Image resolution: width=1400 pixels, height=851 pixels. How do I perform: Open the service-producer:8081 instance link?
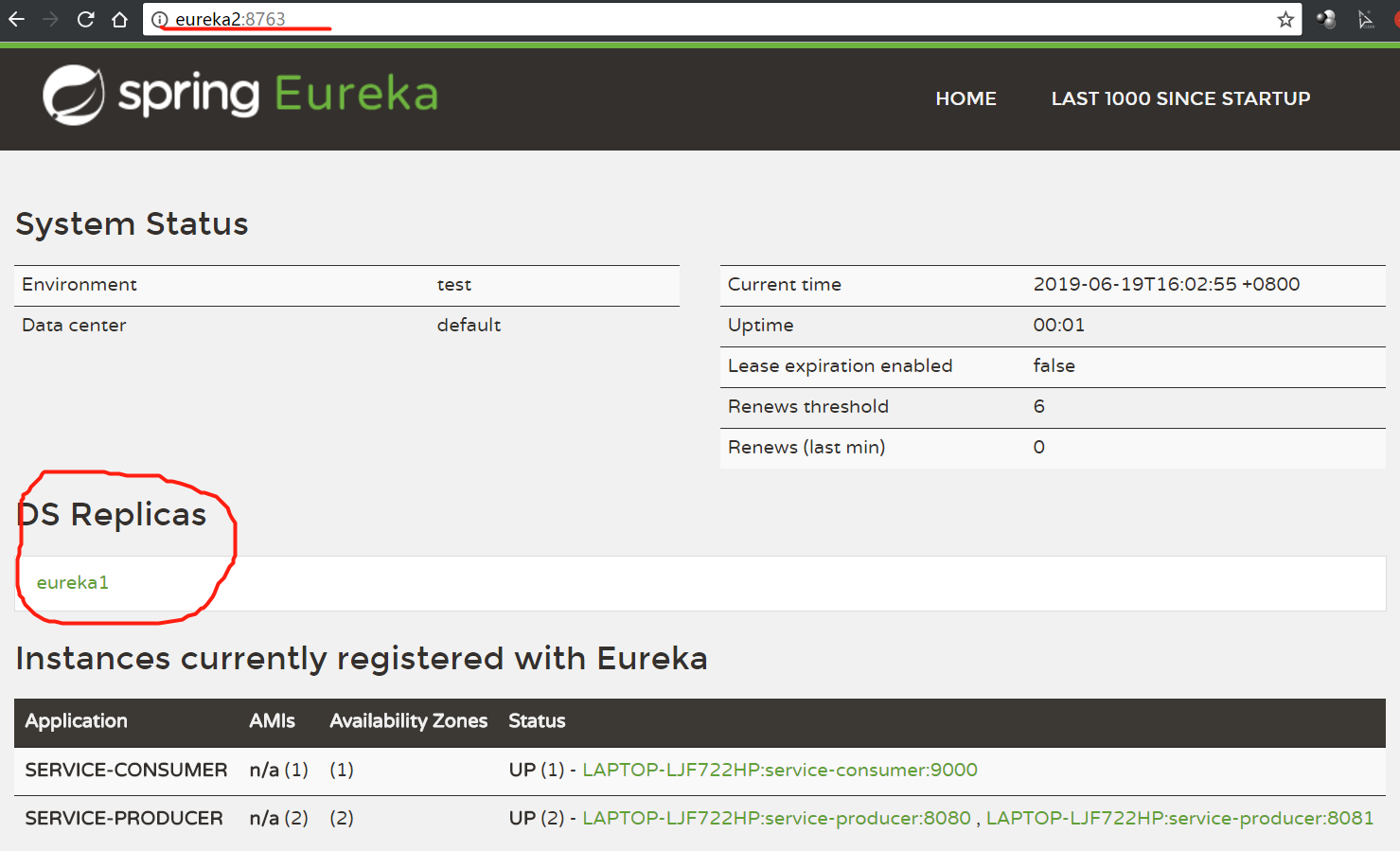1179,818
